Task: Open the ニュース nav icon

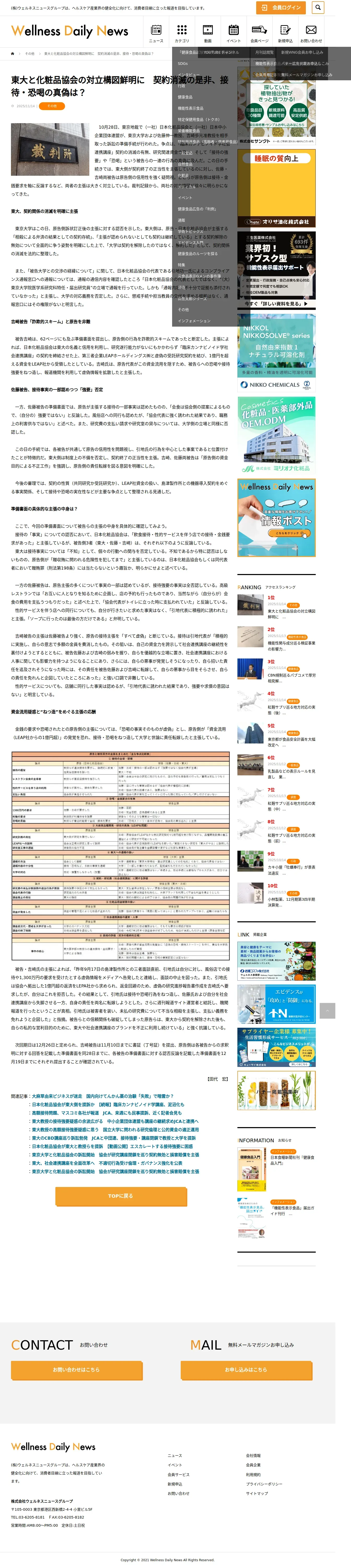Action: [x=156, y=33]
